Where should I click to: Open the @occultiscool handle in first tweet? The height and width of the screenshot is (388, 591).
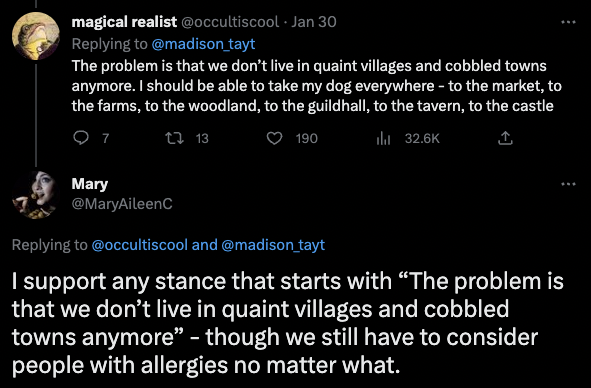pyautogui.click(x=230, y=22)
